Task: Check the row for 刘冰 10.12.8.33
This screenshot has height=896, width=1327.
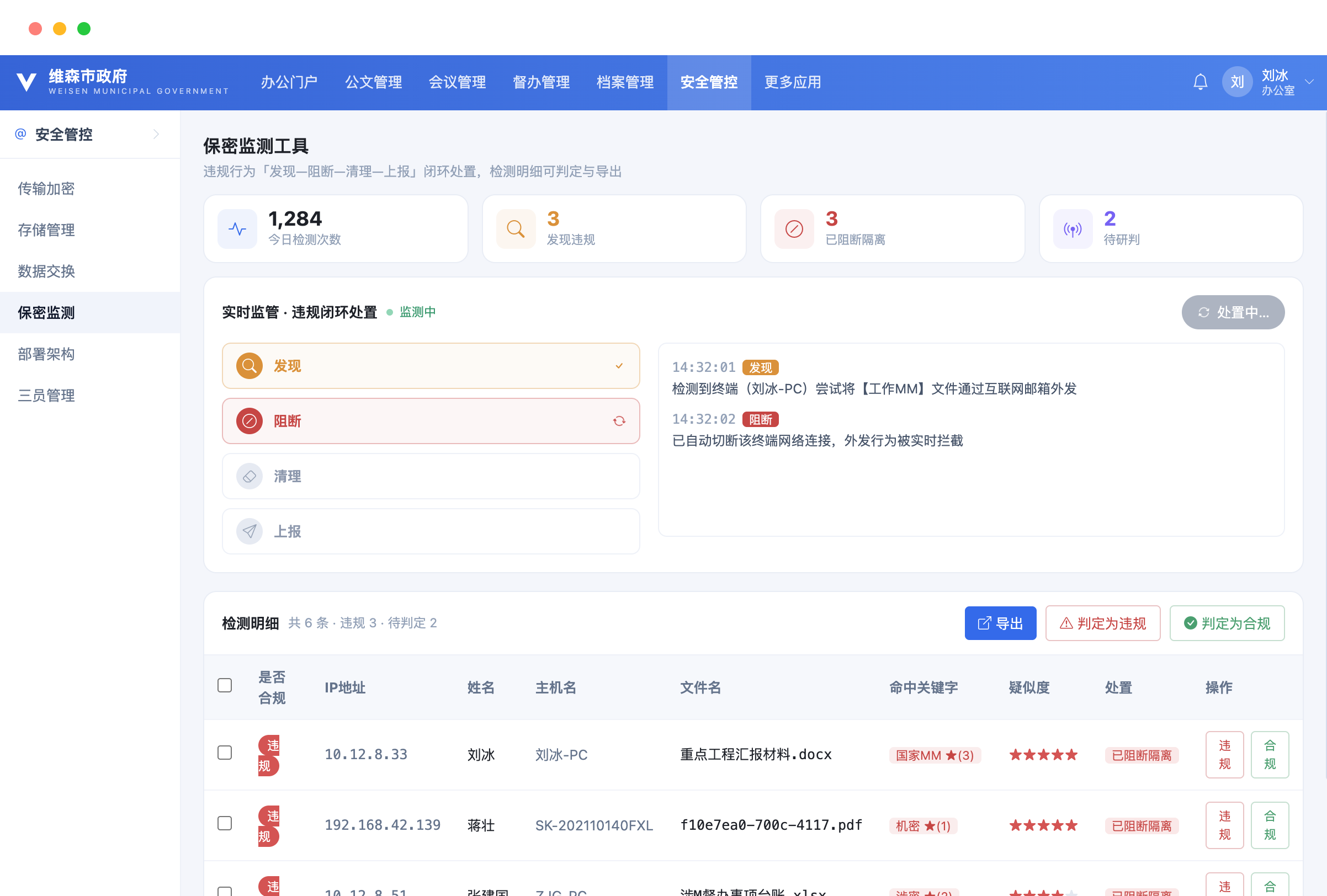Action: pyautogui.click(x=225, y=753)
